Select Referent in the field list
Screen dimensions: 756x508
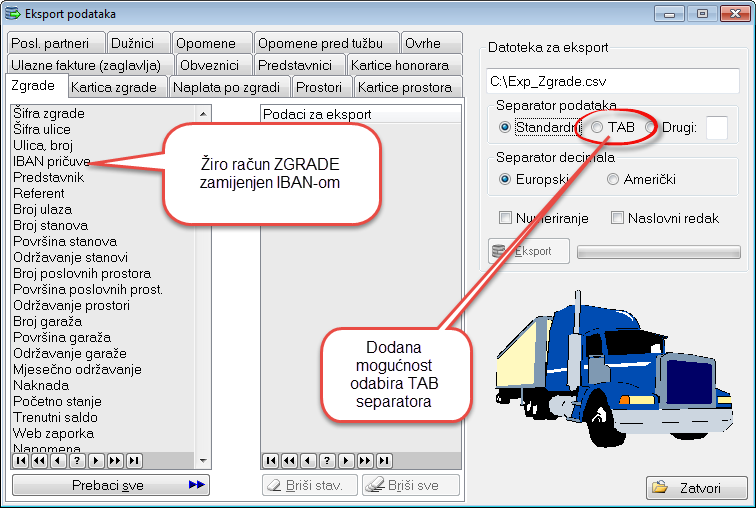point(39,193)
